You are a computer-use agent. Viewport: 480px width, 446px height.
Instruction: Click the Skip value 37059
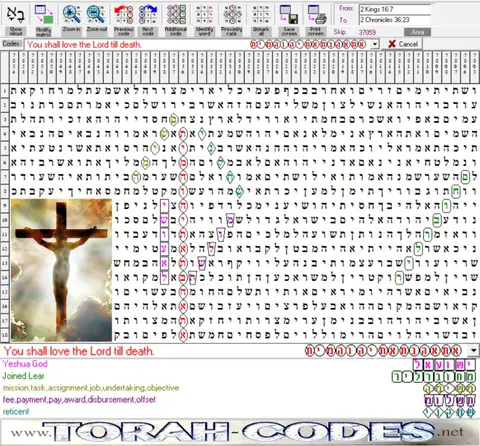click(367, 32)
